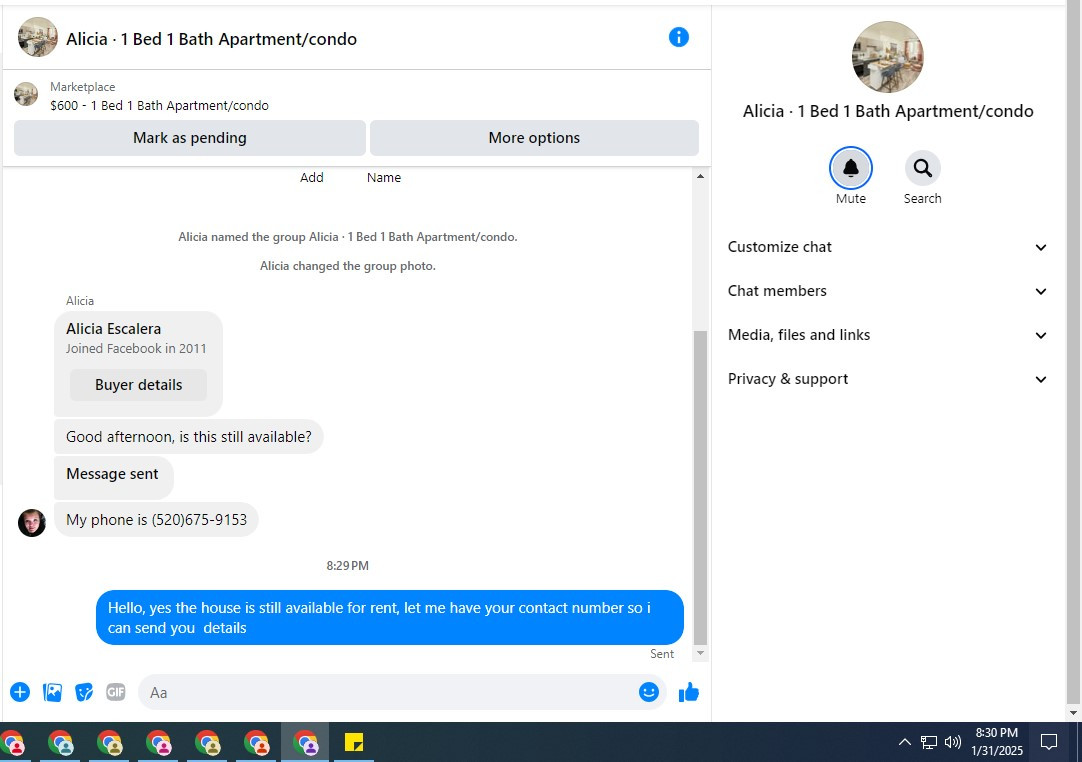Expand Media, files and links section
This screenshot has width=1082, height=762.
point(887,335)
